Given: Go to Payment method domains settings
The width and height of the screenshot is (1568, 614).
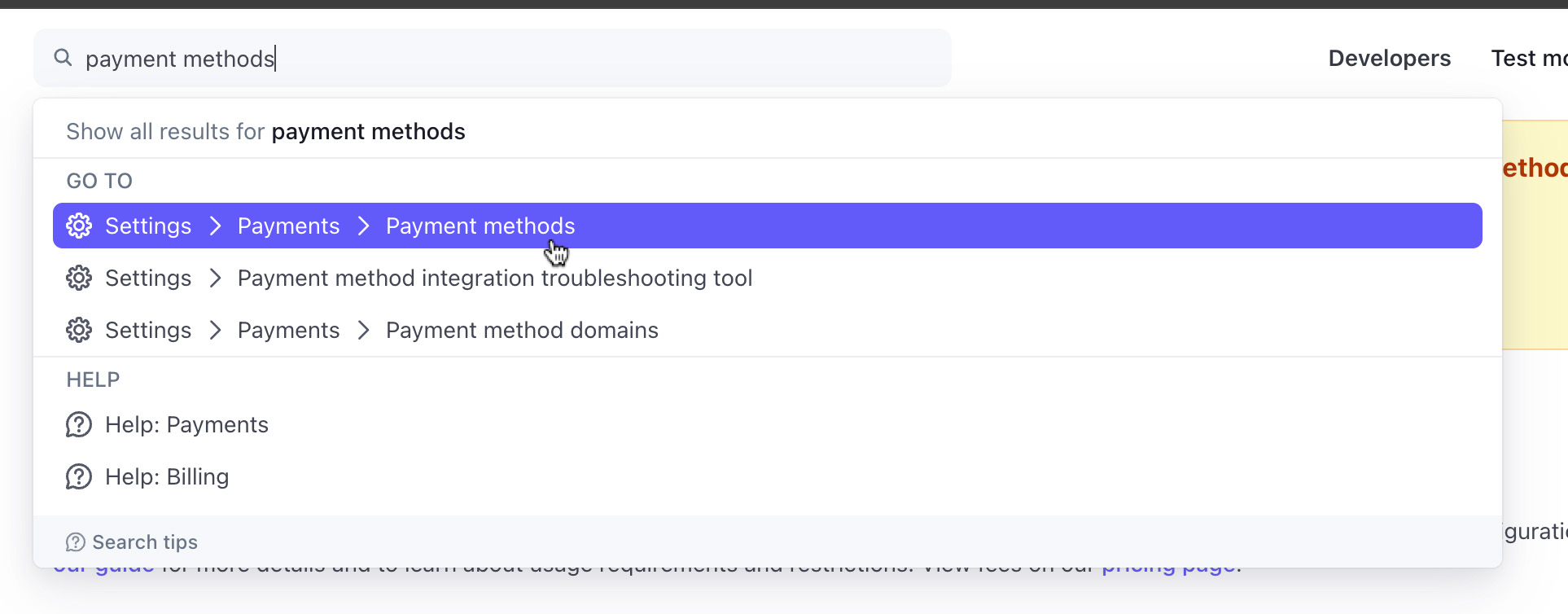Looking at the screenshot, I should [521, 330].
